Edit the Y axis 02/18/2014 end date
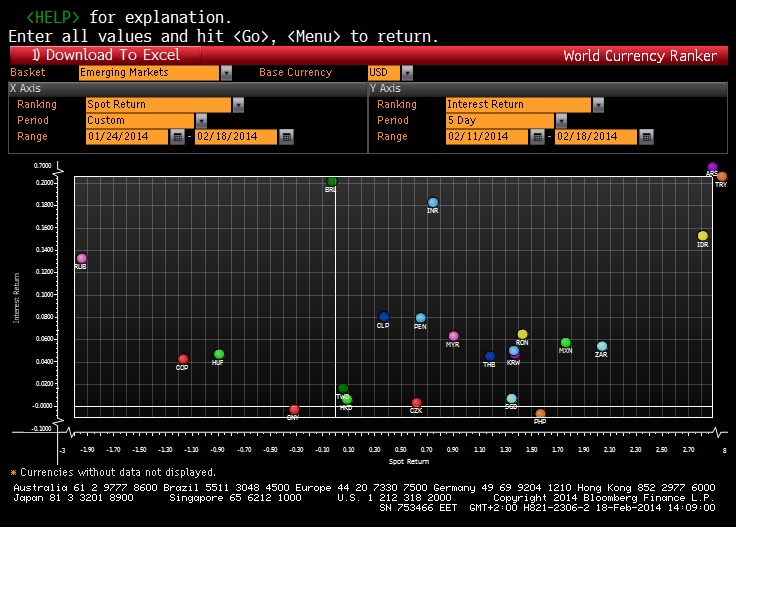 pyautogui.click(x=596, y=137)
